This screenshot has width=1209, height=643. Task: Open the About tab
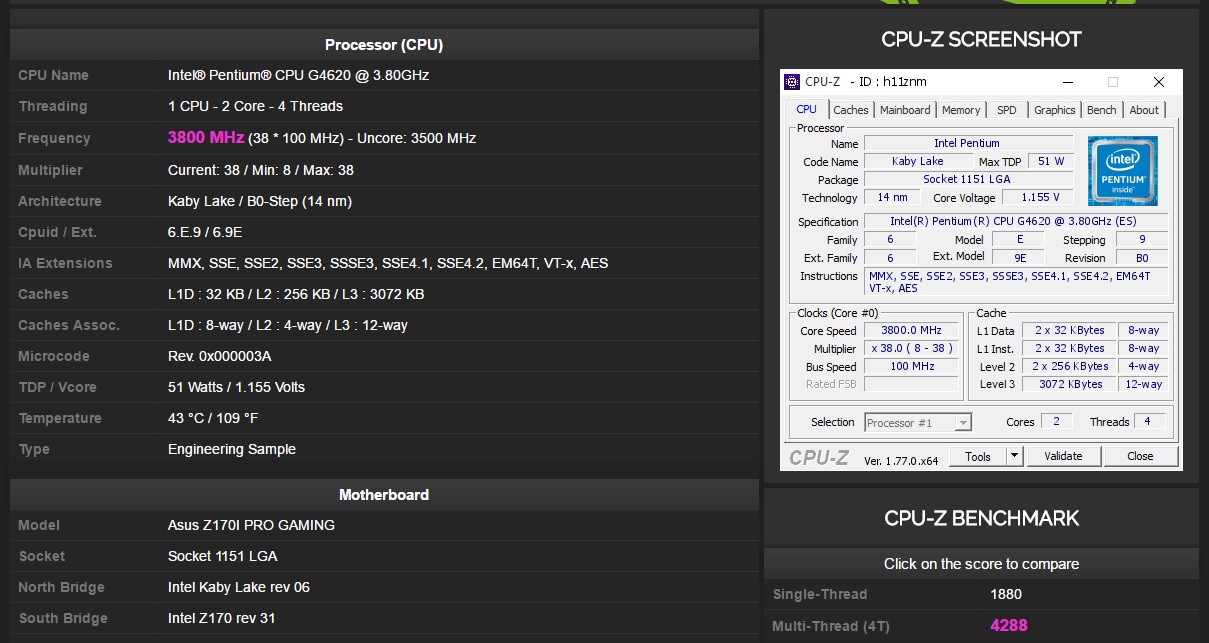point(1144,110)
